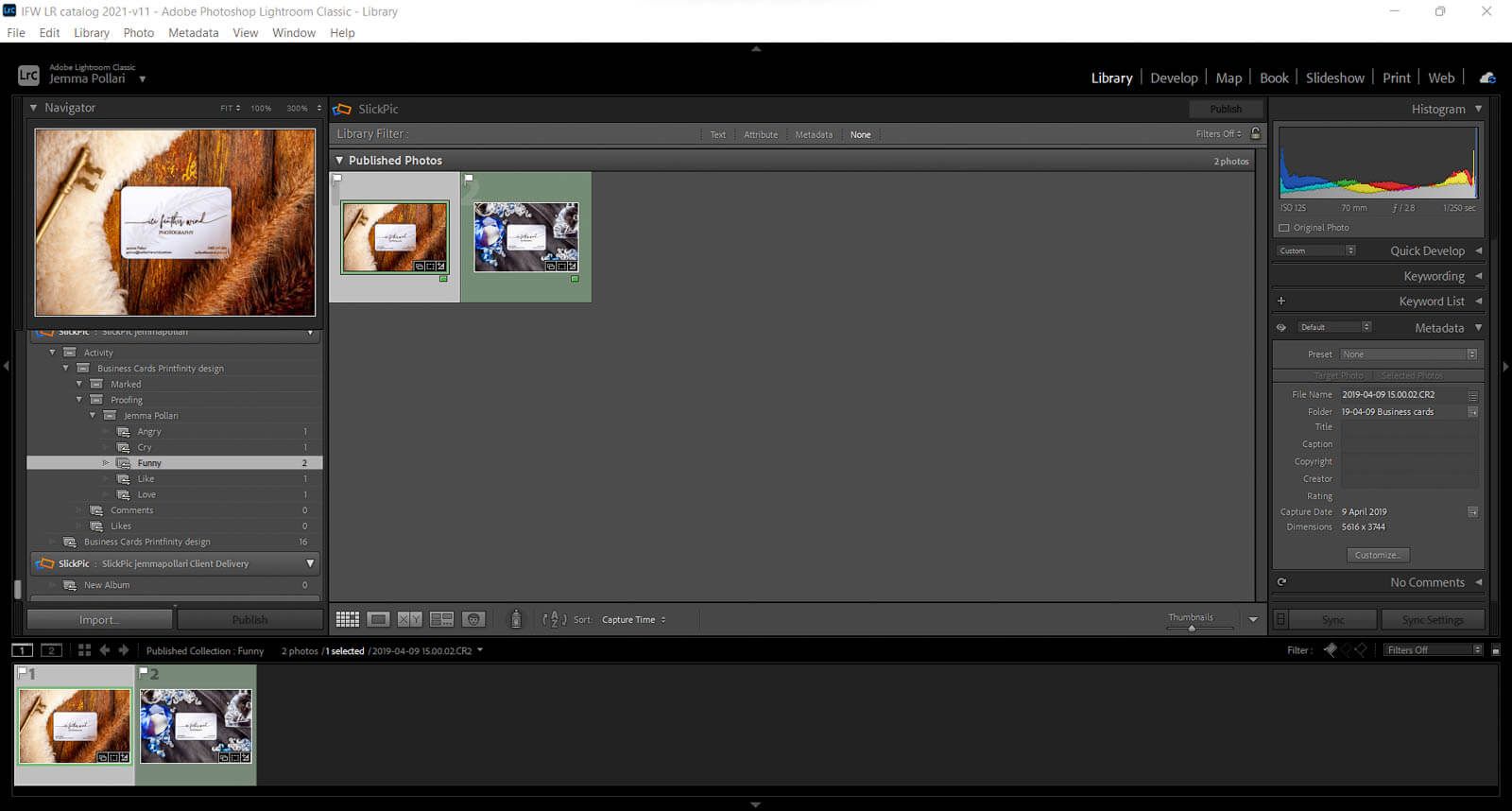
Task: Open People view face icon
Action: 473,619
